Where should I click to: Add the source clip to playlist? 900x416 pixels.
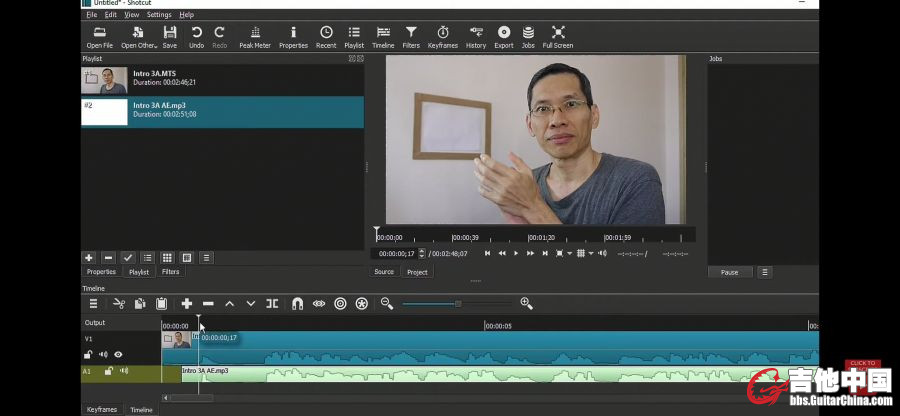(x=89, y=258)
